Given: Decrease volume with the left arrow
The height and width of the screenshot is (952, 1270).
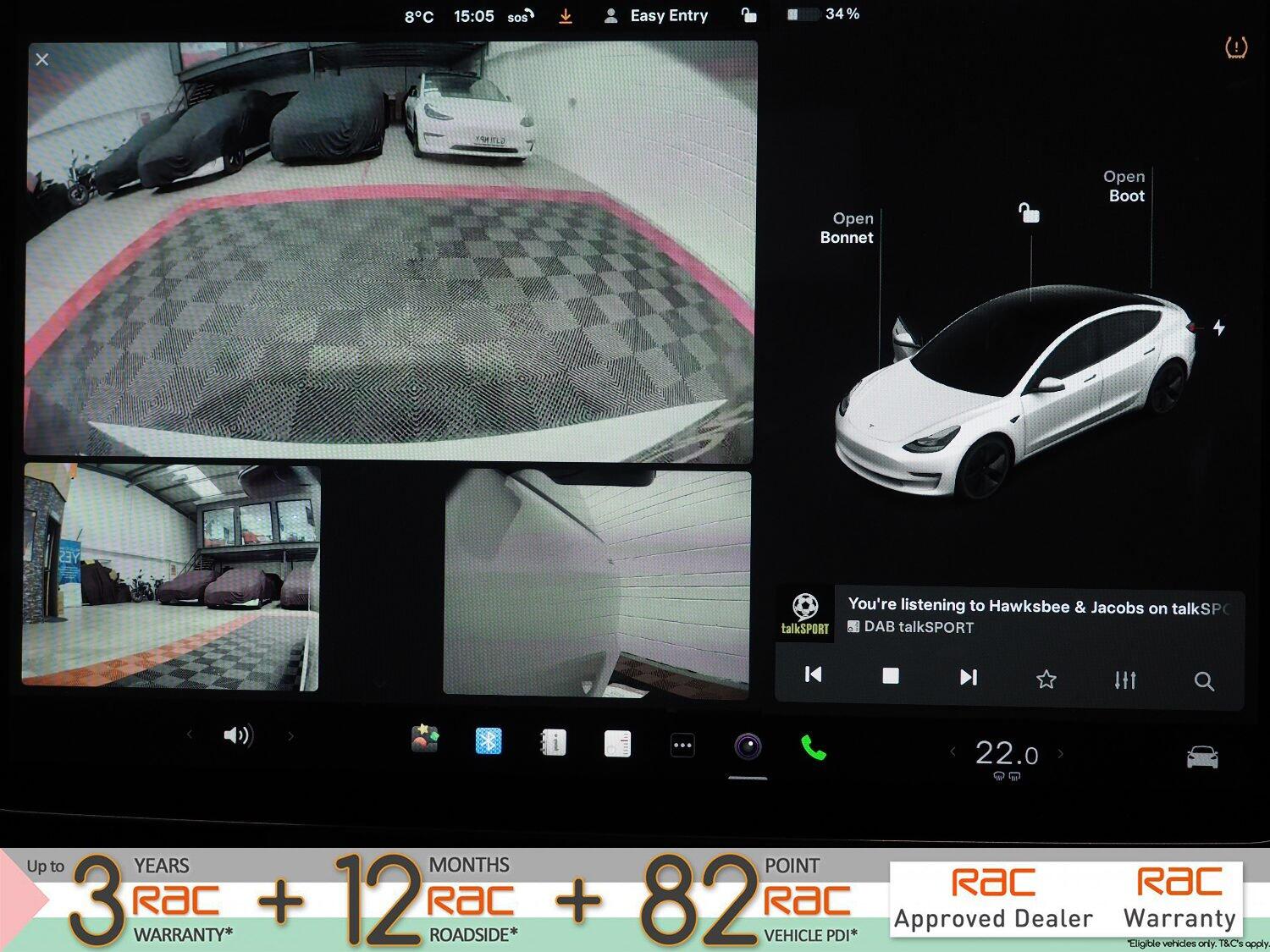Looking at the screenshot, I should (190, 735).
